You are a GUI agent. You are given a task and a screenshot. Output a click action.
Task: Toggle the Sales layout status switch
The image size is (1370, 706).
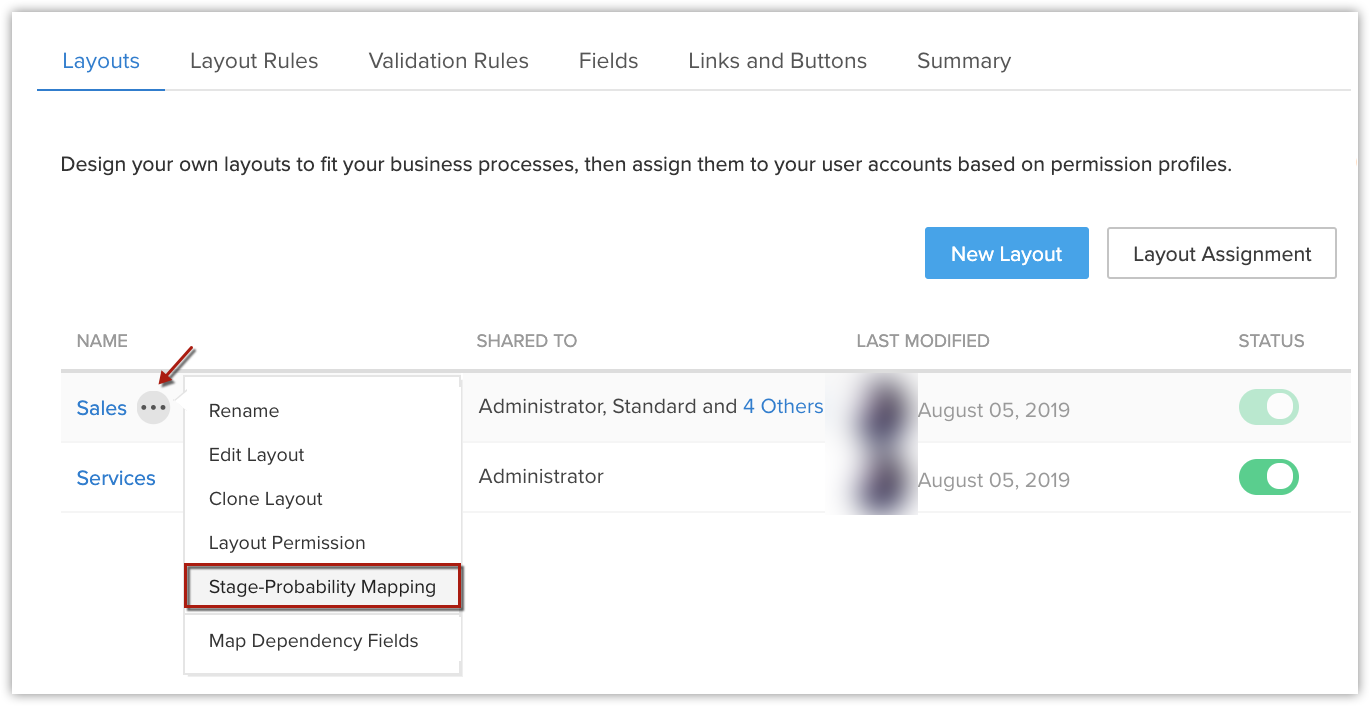pyautogui.click(x=1268, y=408)
